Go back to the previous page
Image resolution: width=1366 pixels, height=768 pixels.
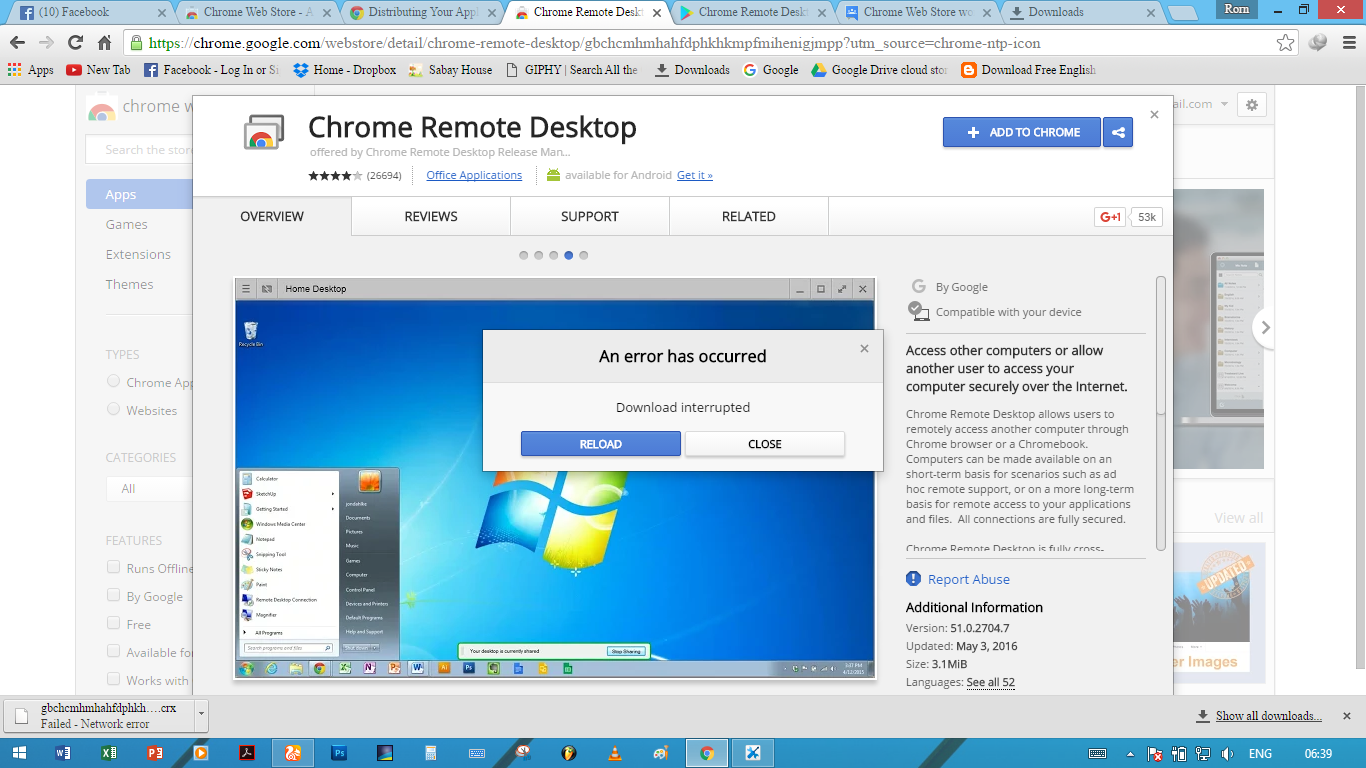click(x=17, y=43)
